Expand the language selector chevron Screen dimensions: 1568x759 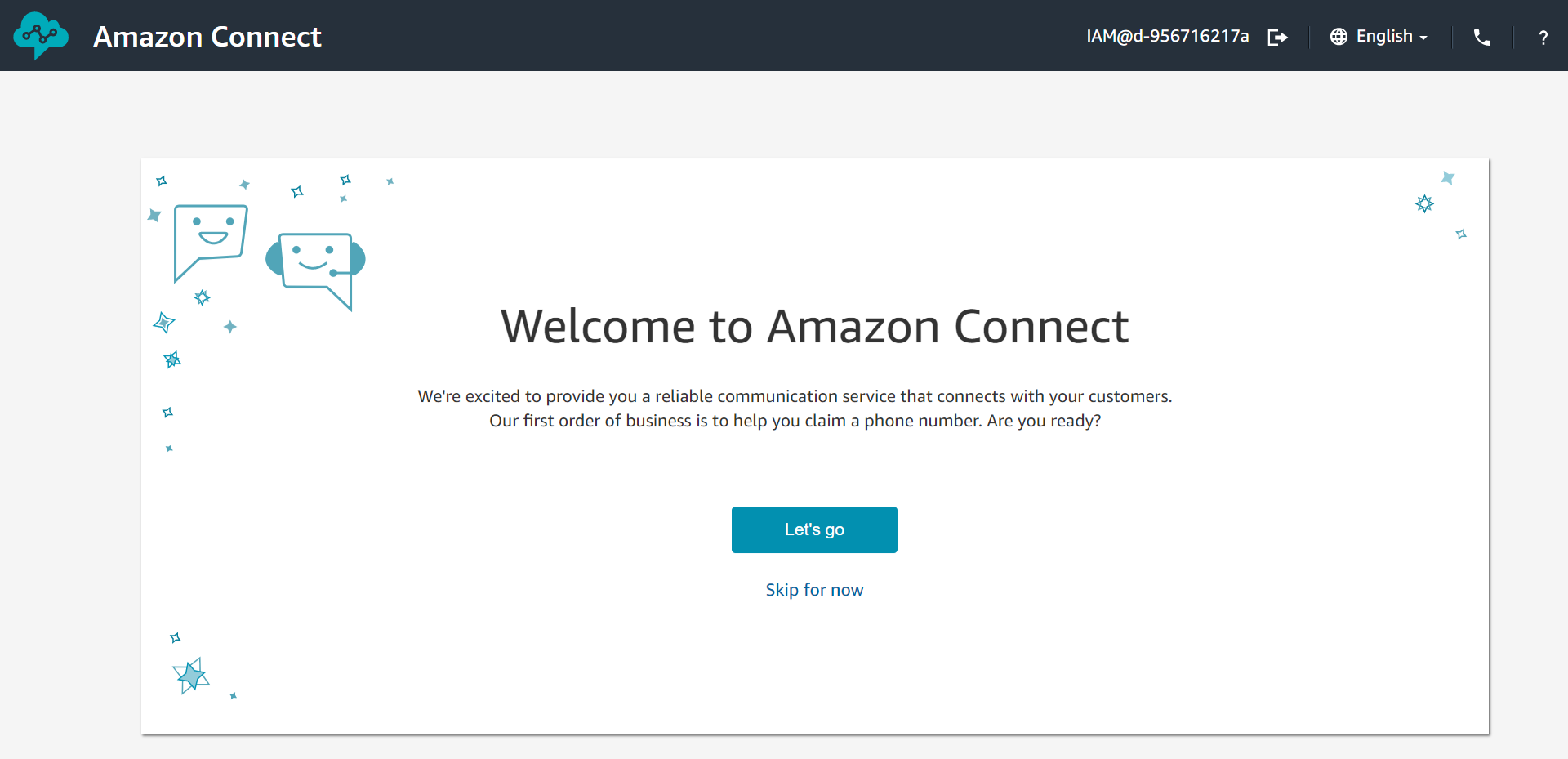click(1423, 38)
